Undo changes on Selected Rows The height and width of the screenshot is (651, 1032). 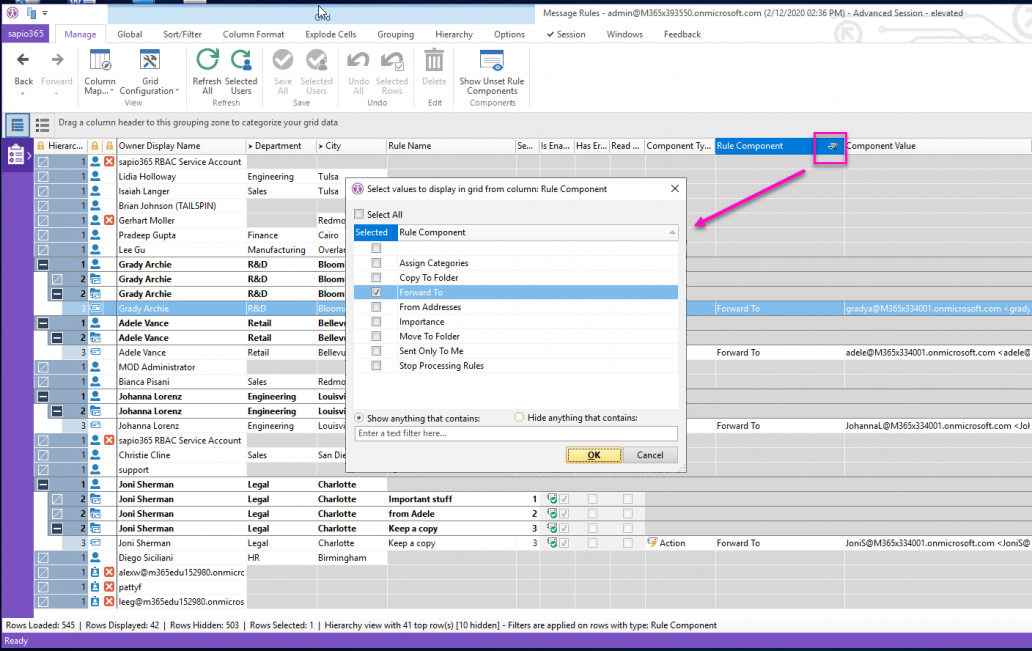coord(392,61)
